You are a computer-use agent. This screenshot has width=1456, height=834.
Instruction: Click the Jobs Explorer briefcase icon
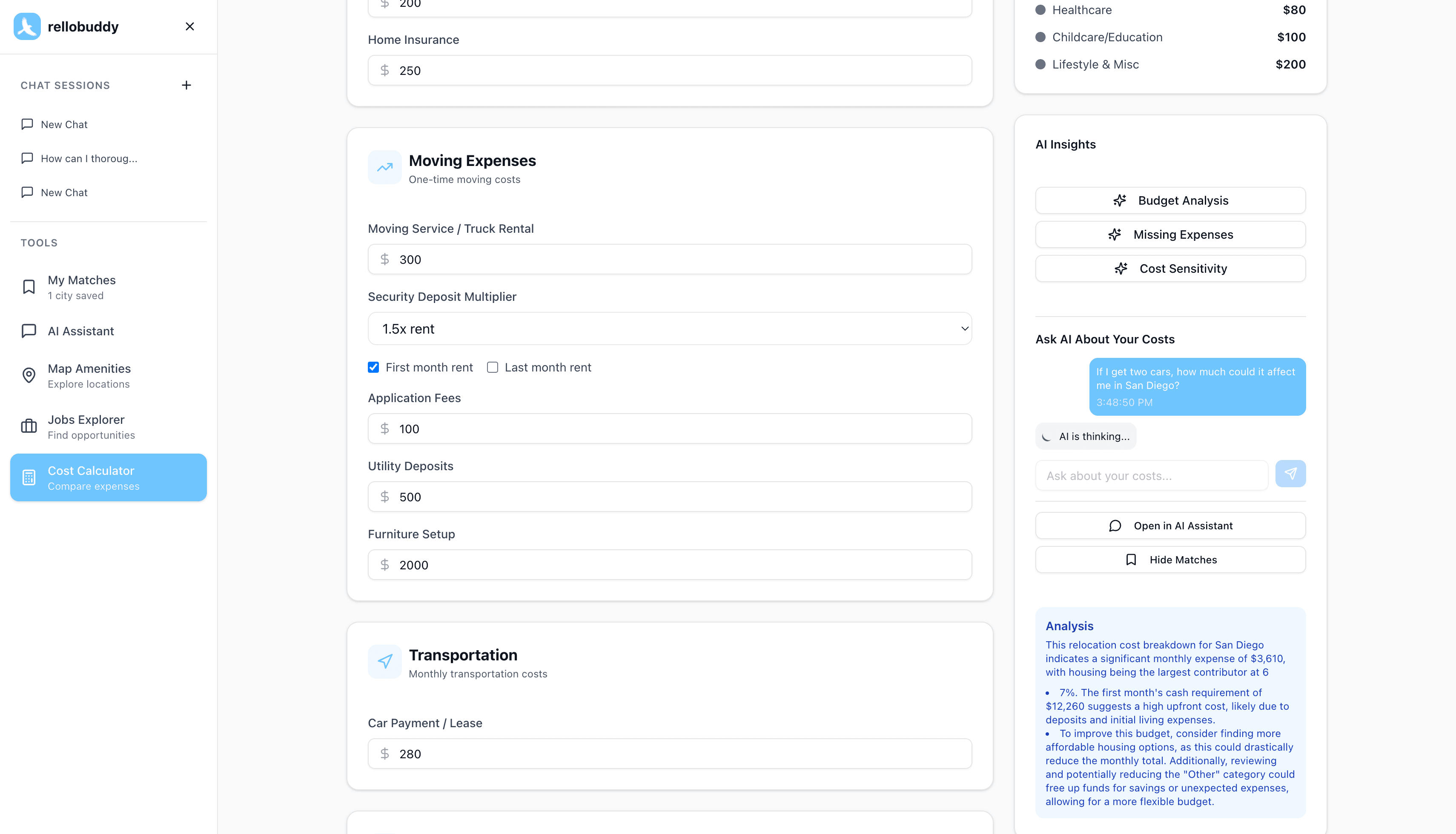(x=29, y=426)
